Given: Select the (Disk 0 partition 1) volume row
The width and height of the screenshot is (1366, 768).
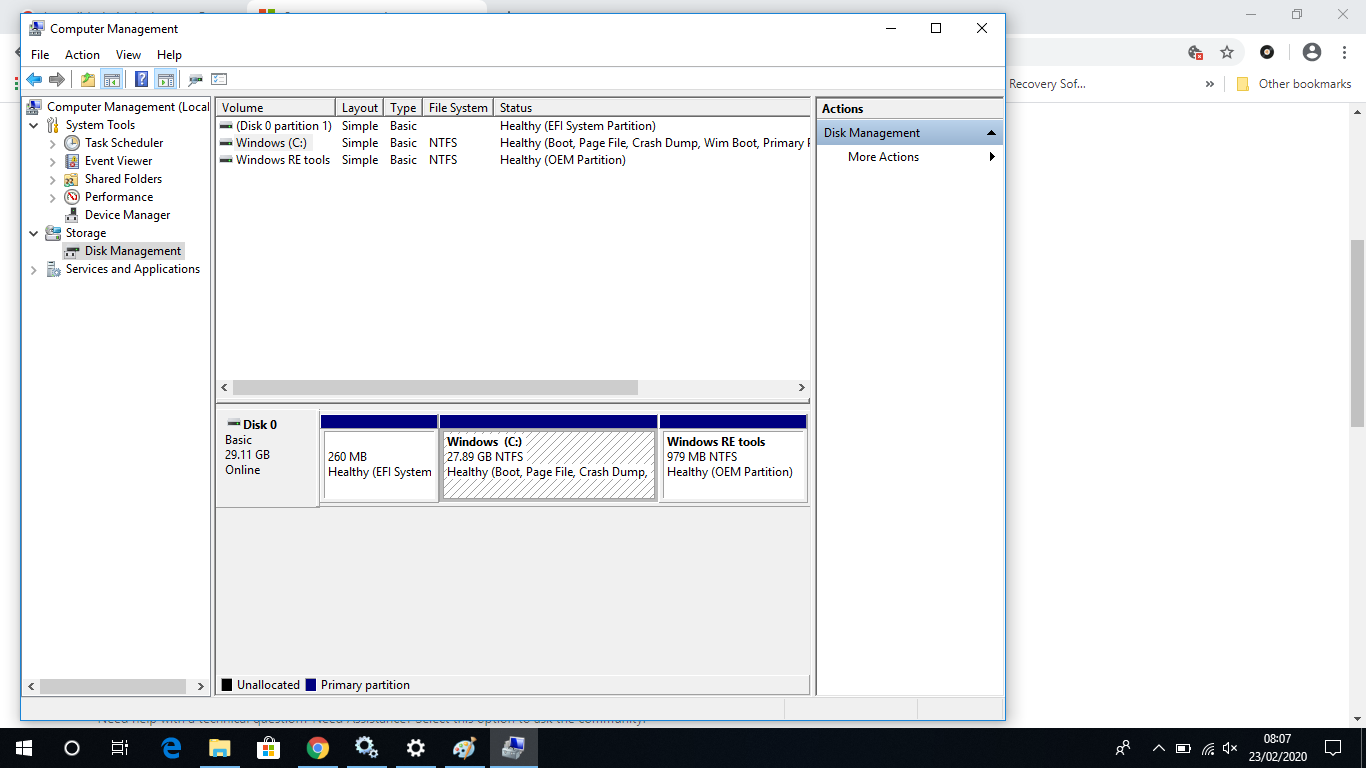Looking at the screenshot, I should pos(513,126).
